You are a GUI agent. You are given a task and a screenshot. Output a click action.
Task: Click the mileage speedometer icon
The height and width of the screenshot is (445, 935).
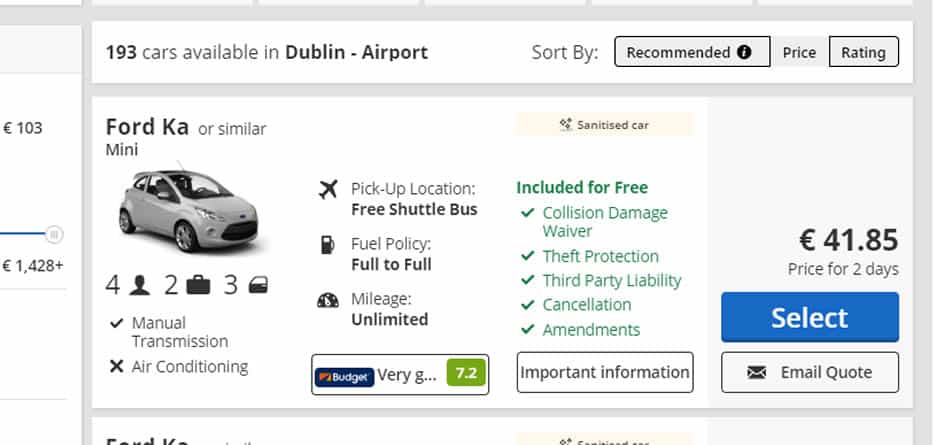[327, 300]
